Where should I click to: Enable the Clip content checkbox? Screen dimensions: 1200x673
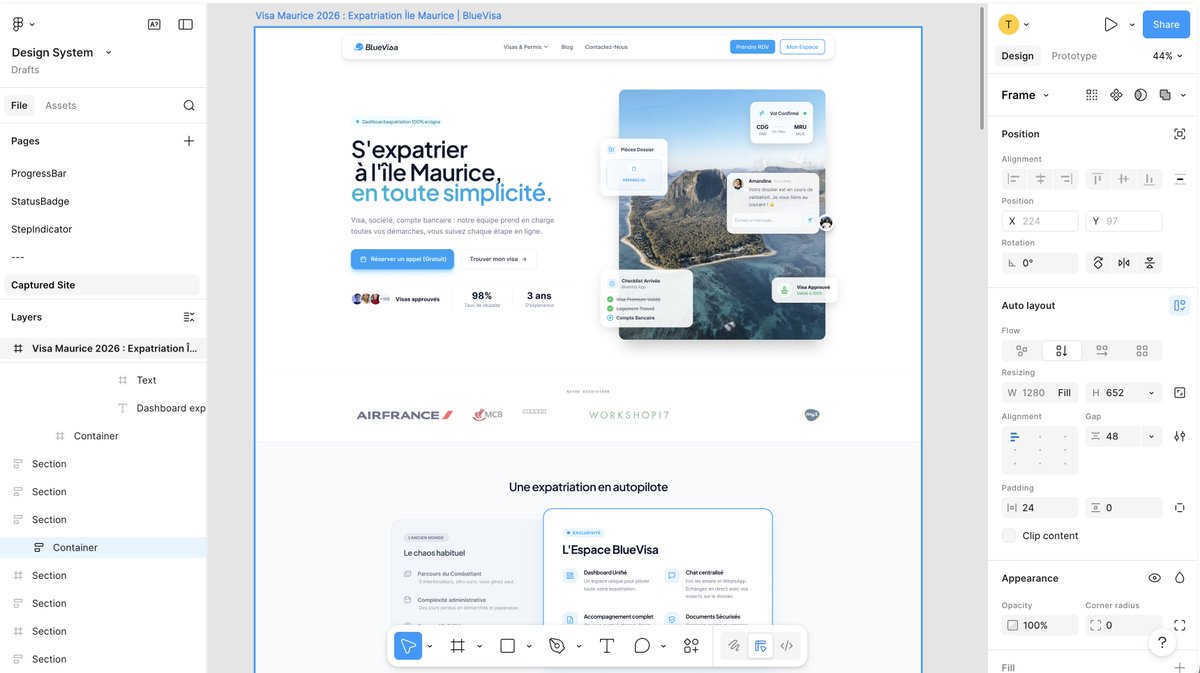pyautogui.click(x=1009, y=536)
